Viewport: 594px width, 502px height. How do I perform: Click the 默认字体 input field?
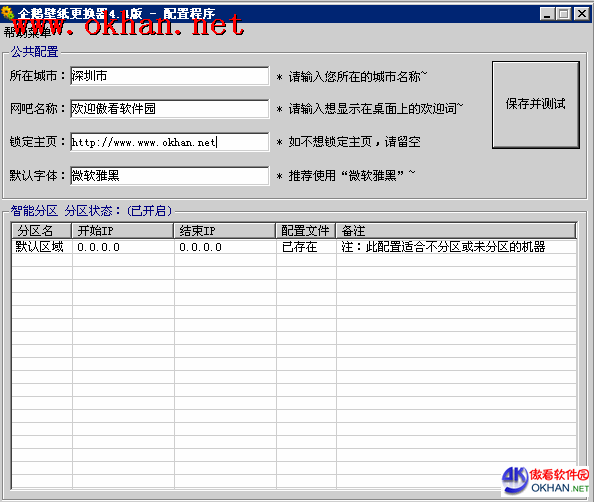coord(170,175)
